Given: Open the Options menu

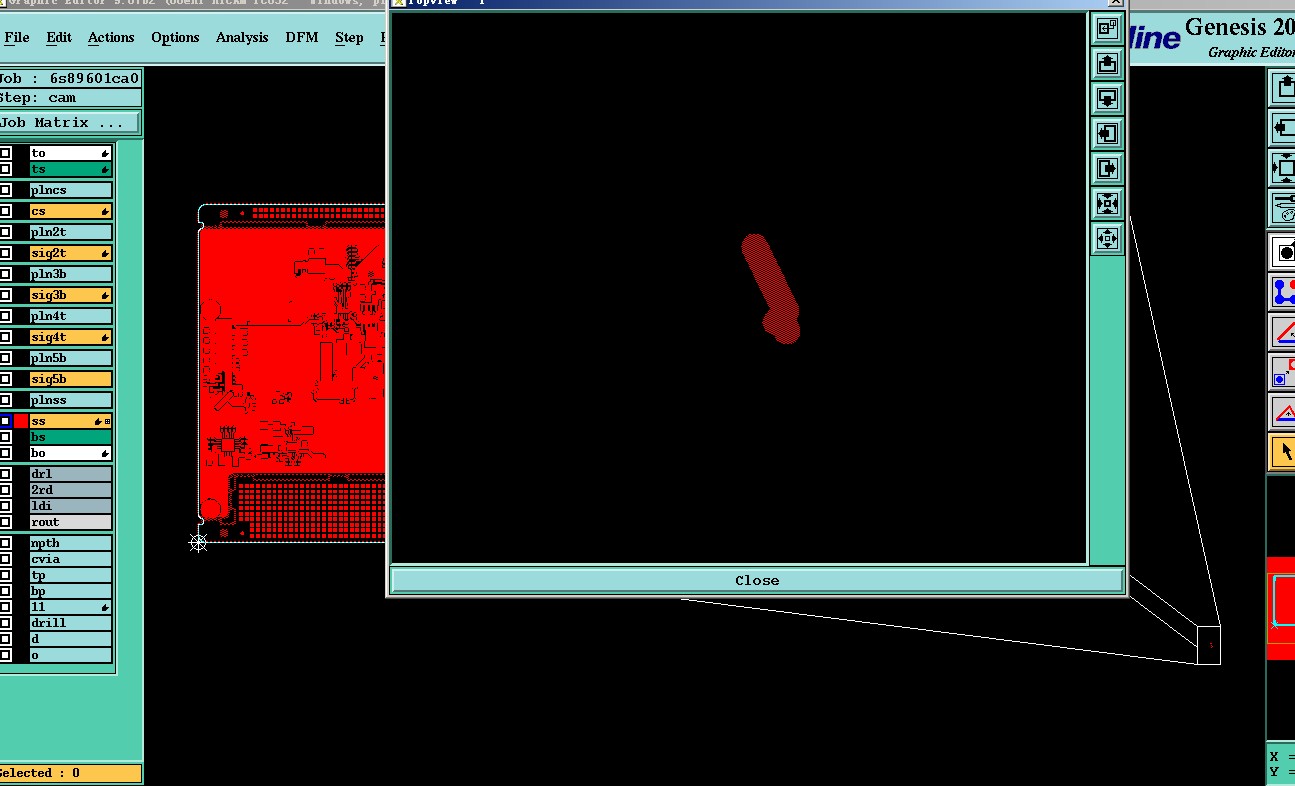Looking at the screenshot, I should click(x=175, y=37).
